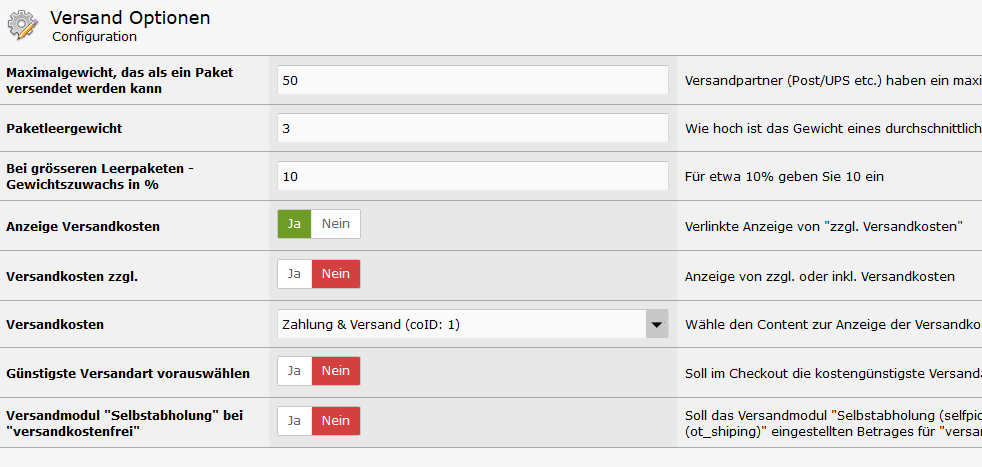Image resolution: width=982 pixels, height=467 pixels.
Task: Focus the Gewichtszuwachs in % field
Action: pos(472,176)
